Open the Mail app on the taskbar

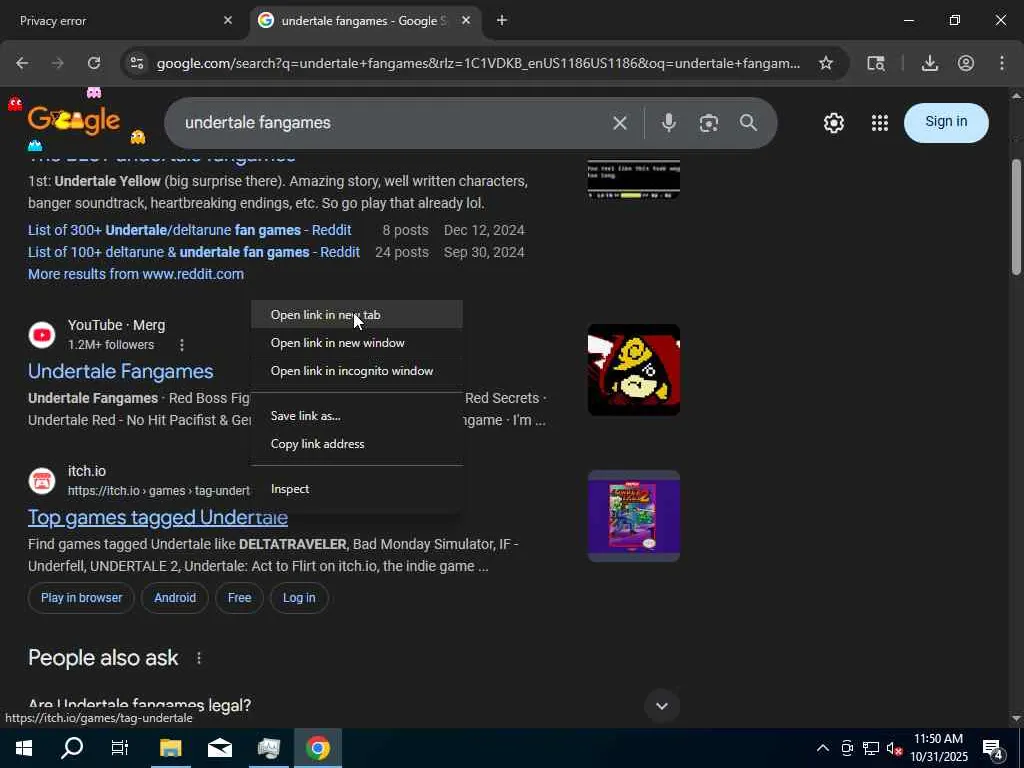[x=220, y=748]
